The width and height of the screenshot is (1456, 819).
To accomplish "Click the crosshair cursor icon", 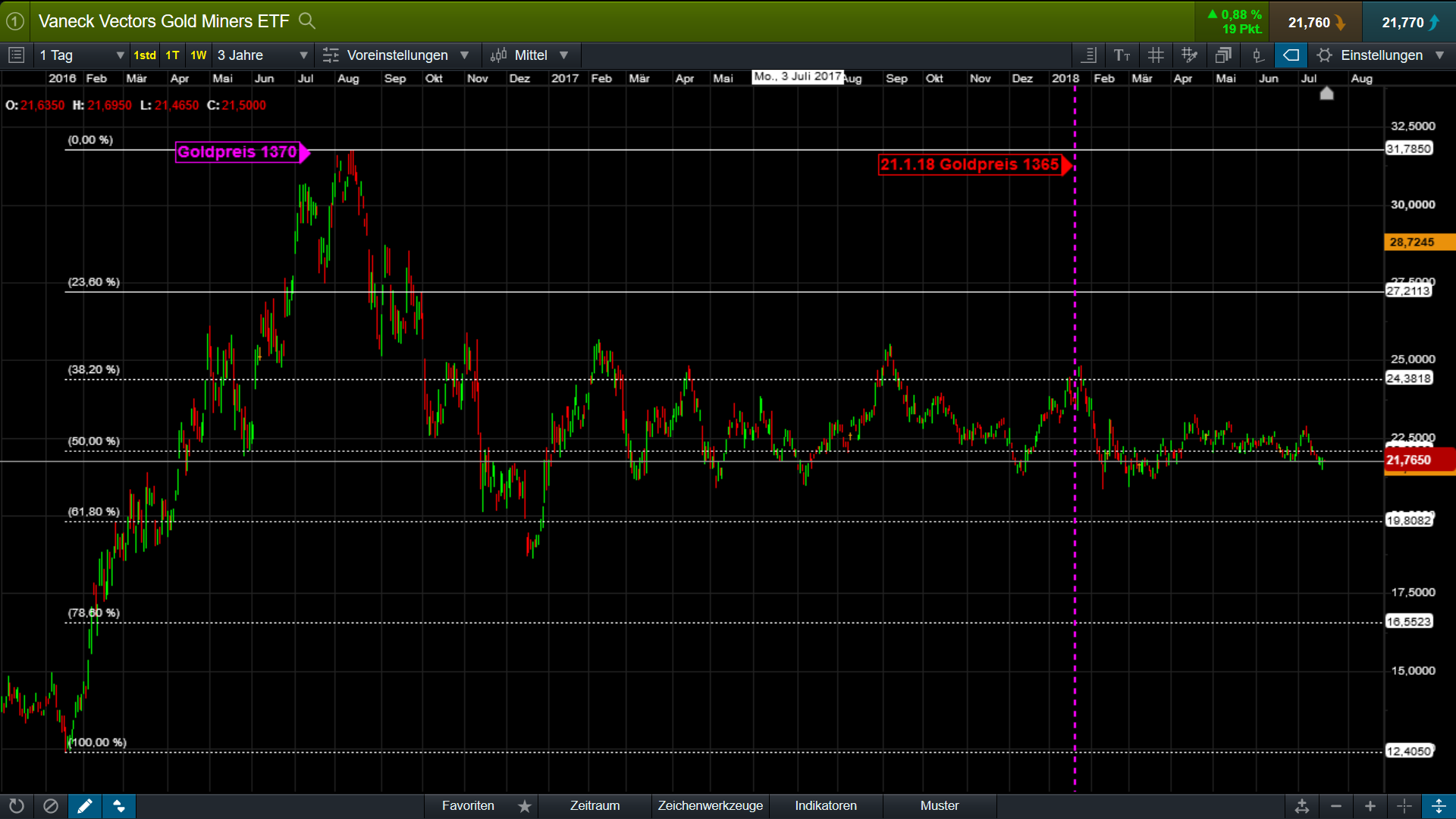I will click(1404, 806).
